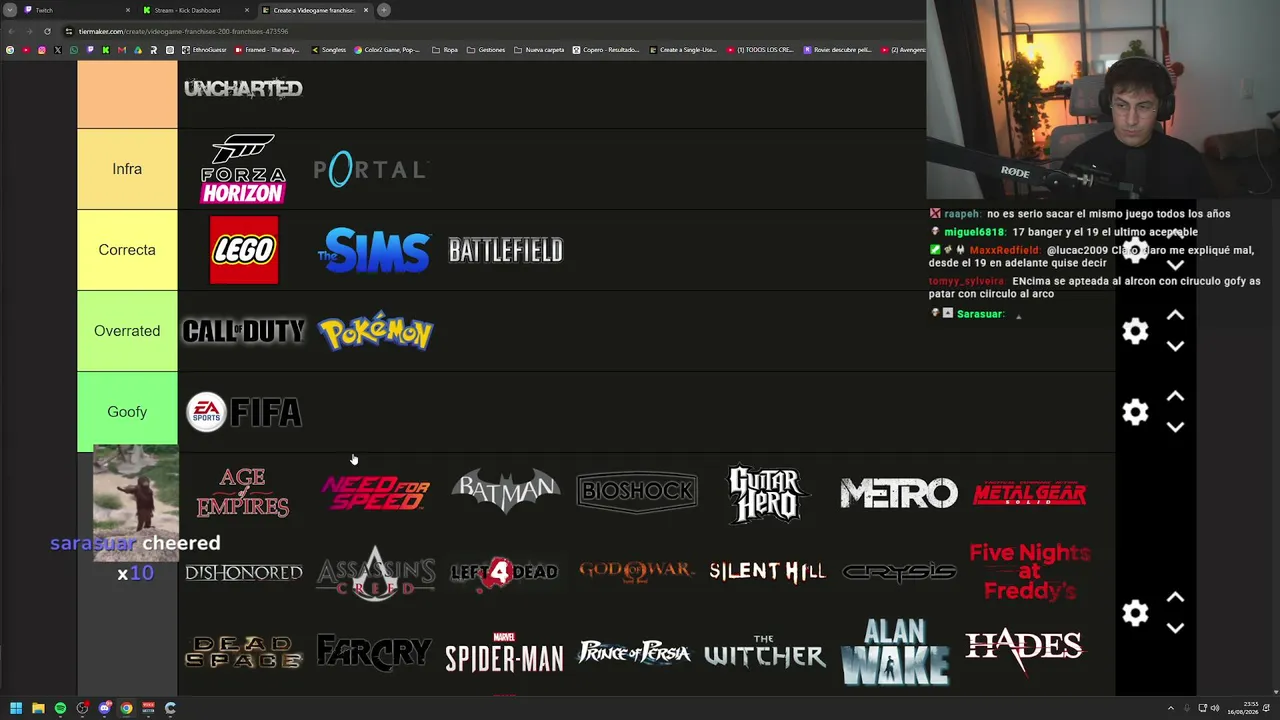Pick the Crysis logo
The height and width of the screenshot is (720, 1280).
tap(898, 573)
